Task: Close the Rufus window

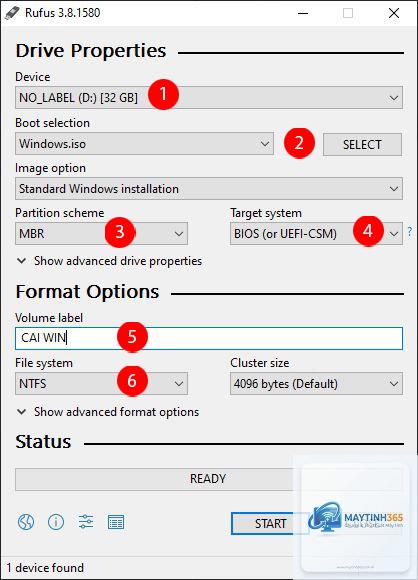Action: (394, 13)
